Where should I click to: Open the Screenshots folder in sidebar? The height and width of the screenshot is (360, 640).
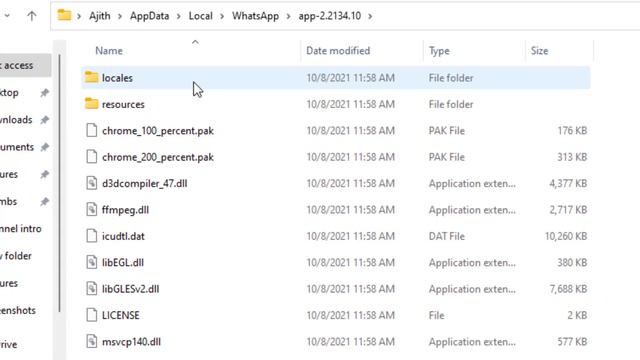pos(18,310)
